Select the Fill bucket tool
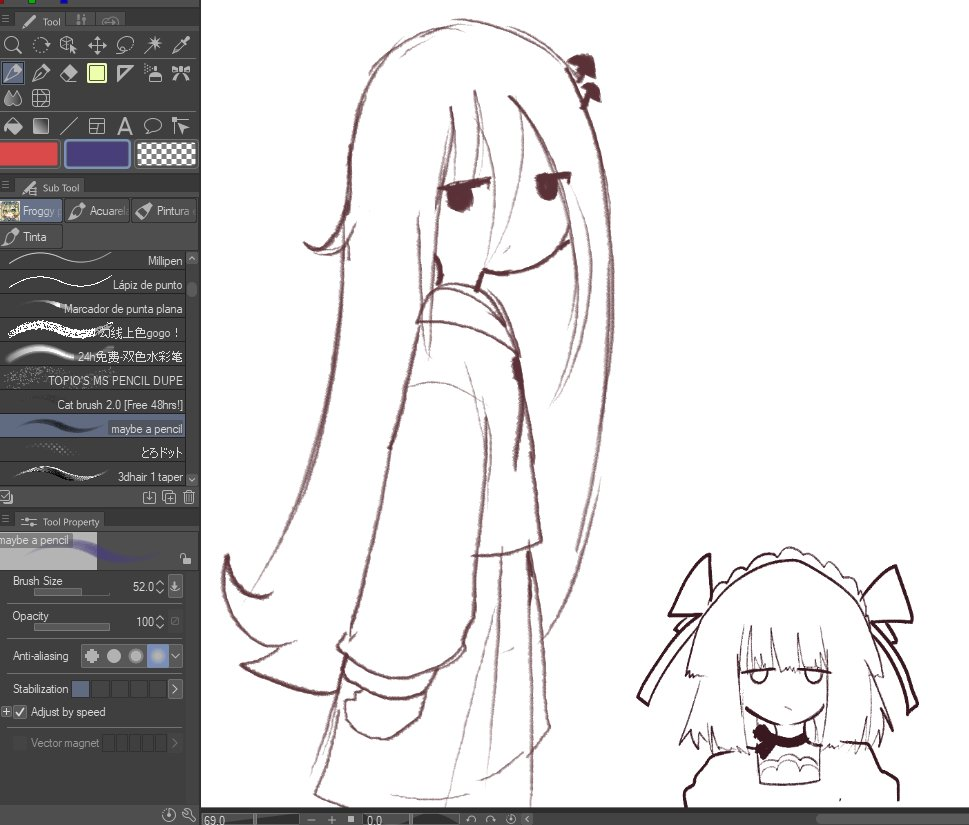Viewport: 969px width, 825px height. tap(13, 125)
